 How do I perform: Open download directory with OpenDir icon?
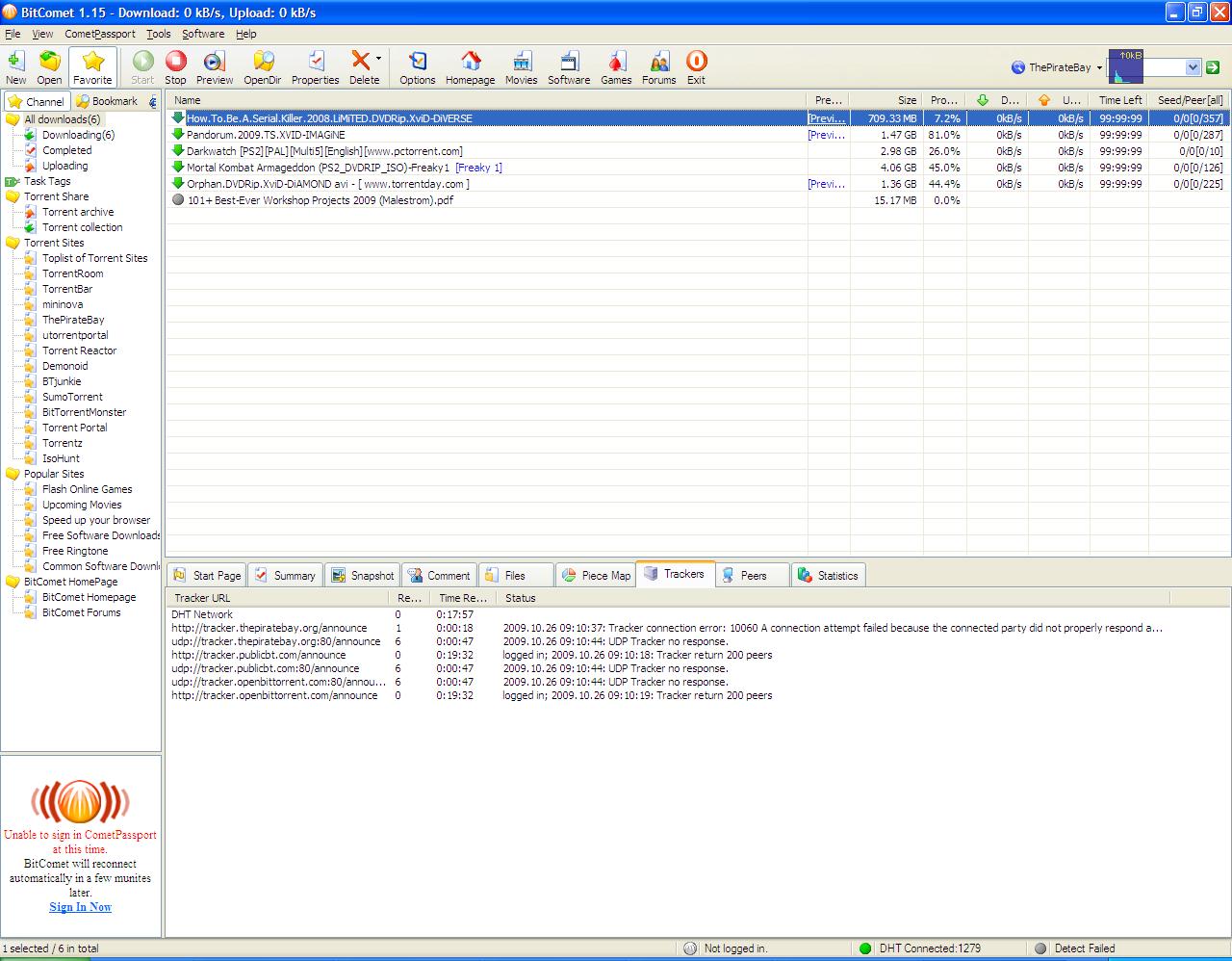point(262,67)
